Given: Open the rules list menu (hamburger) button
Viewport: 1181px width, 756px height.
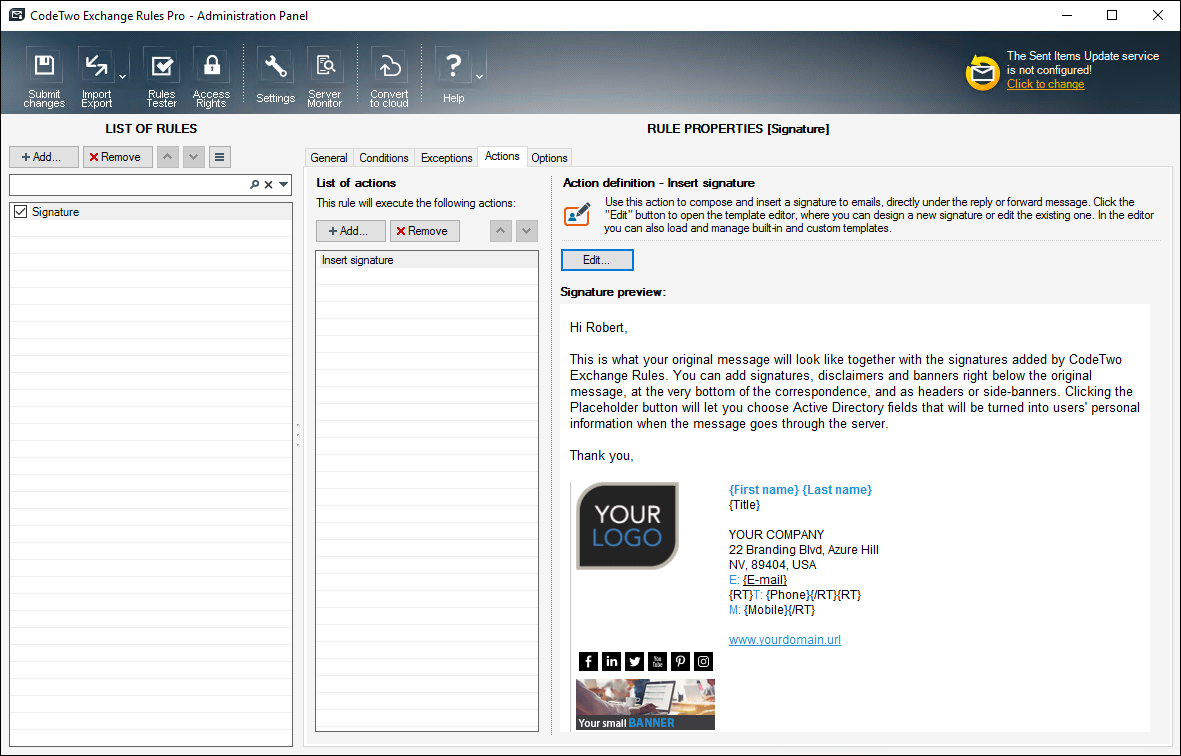Looking at the screenshot, I should (x=219, y=157).
